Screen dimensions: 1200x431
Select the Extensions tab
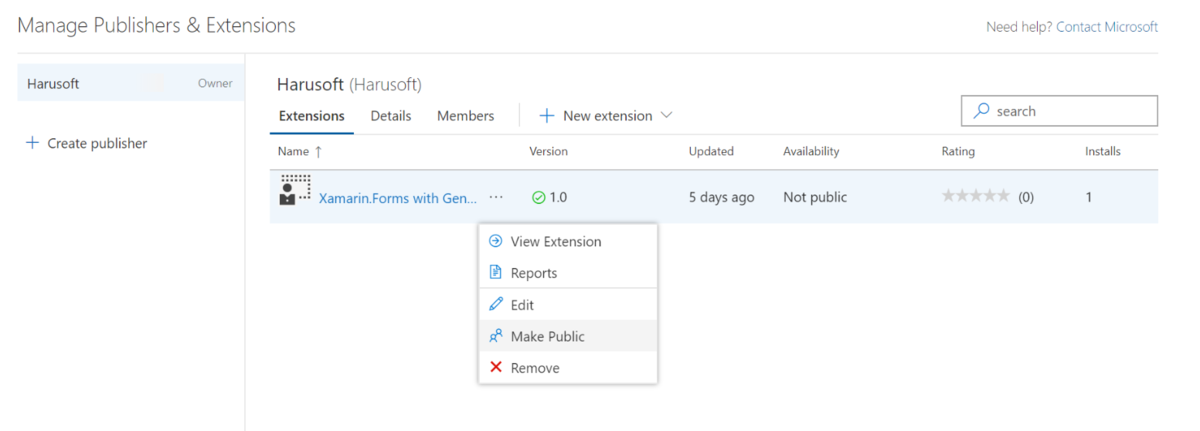[311, 116]
